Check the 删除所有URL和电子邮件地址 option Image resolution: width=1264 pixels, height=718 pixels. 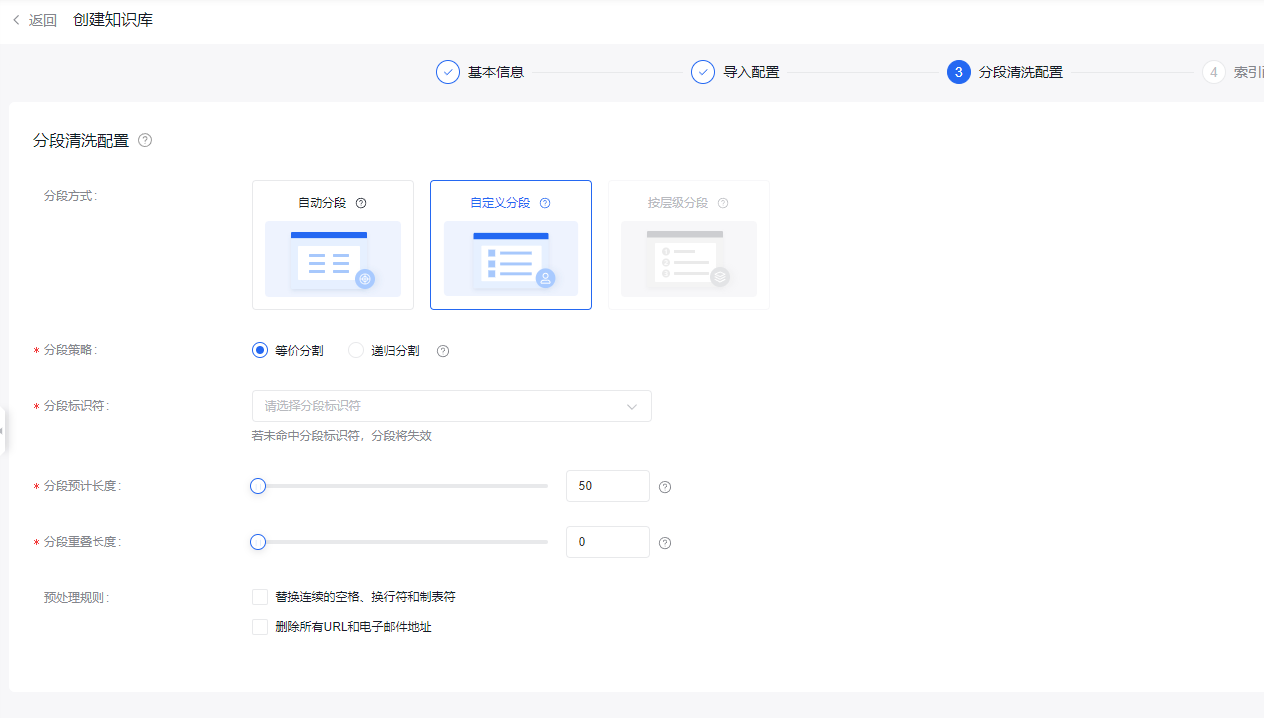point(259,626)
